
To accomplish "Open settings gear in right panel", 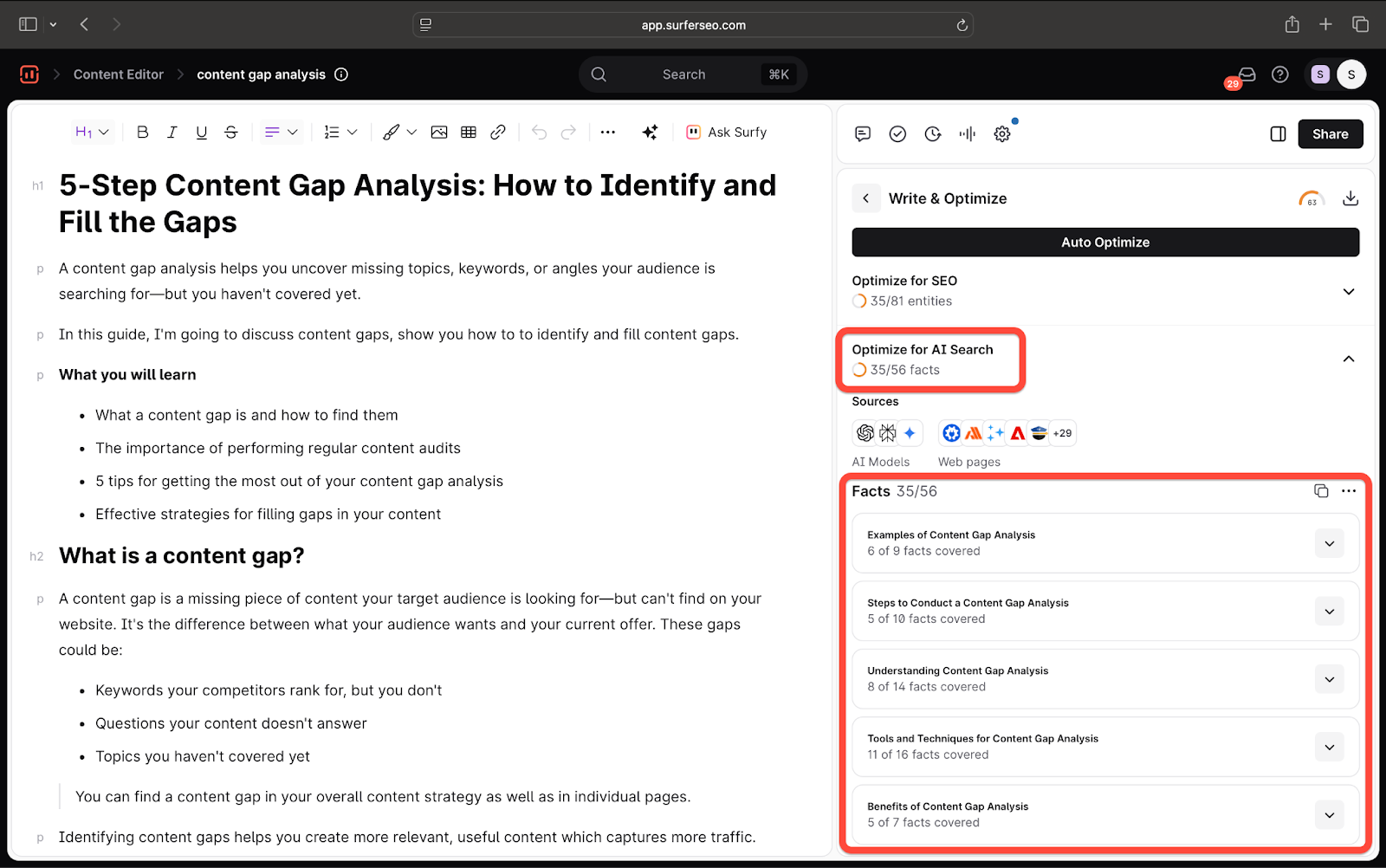I will point(1002,134).
